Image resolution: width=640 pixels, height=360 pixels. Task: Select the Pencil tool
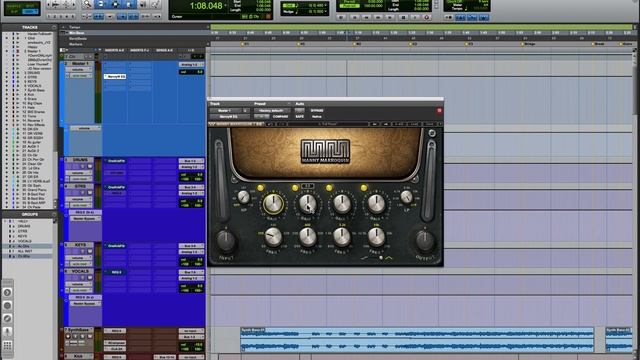point(156,4)
